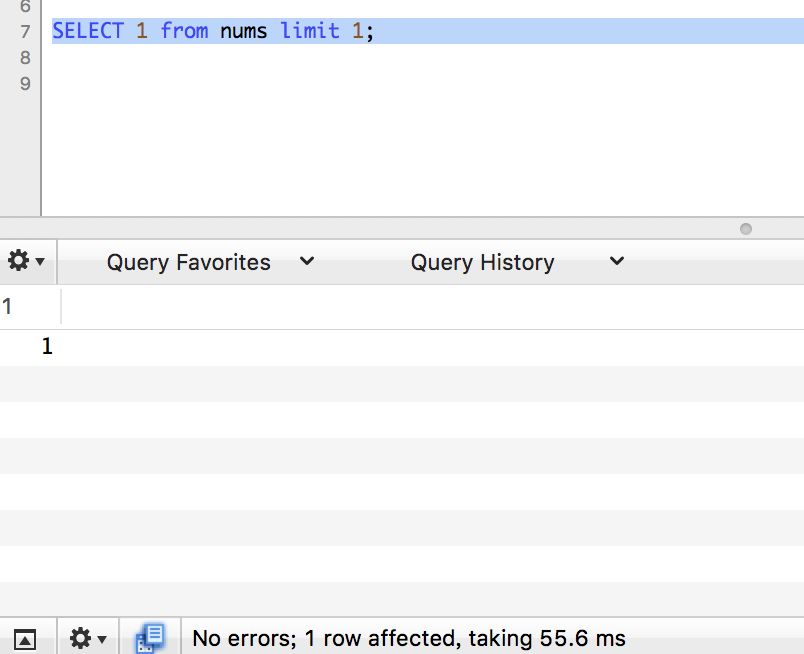Click the blue multi-document table icon
Viewport: 804px width, 654px height.
pos(150,638)
